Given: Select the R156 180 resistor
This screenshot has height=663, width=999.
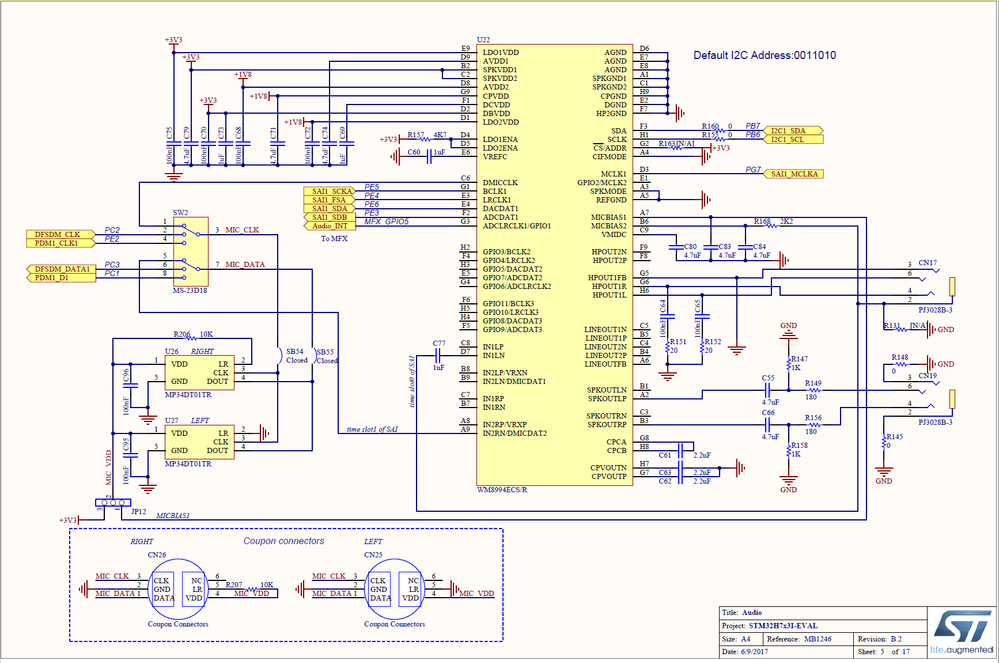Looking at the screenshot, I should tap(812, 424).
